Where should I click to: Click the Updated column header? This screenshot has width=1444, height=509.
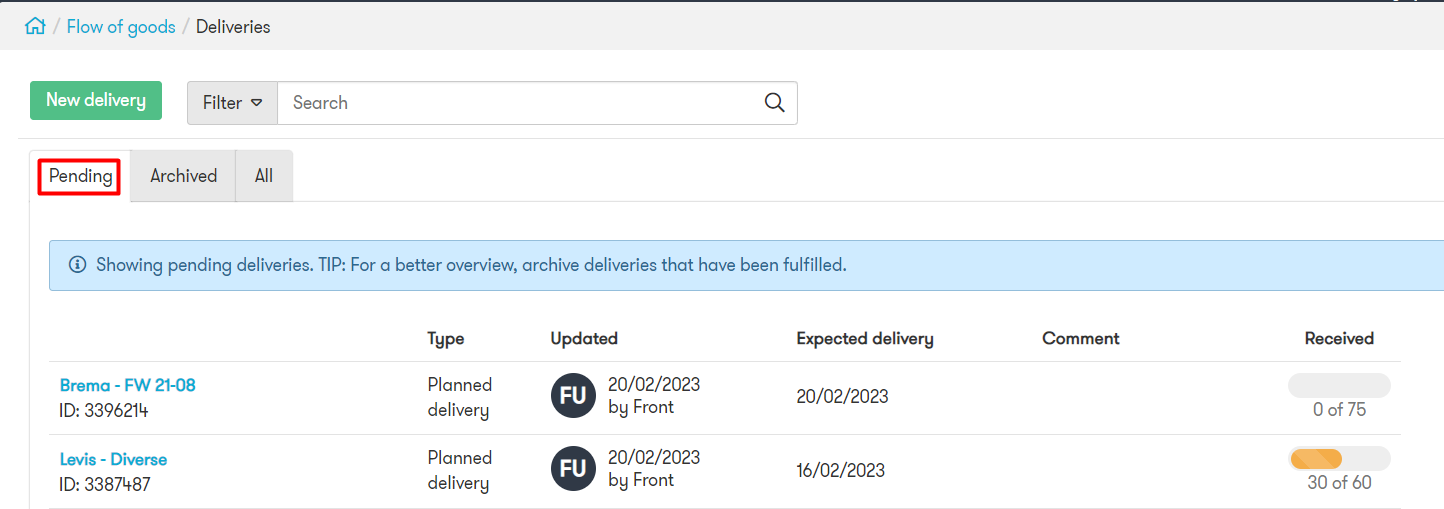point(584,339)
